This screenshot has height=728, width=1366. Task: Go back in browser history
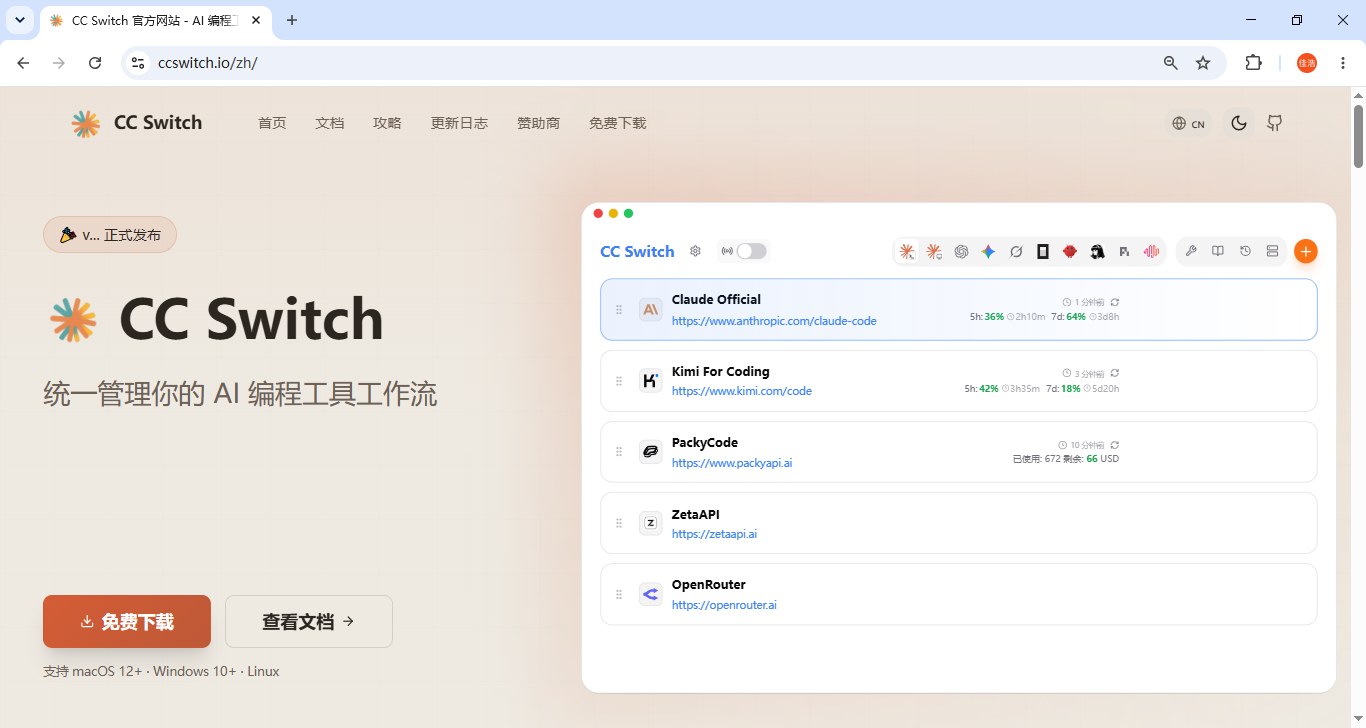click(23, 63)
